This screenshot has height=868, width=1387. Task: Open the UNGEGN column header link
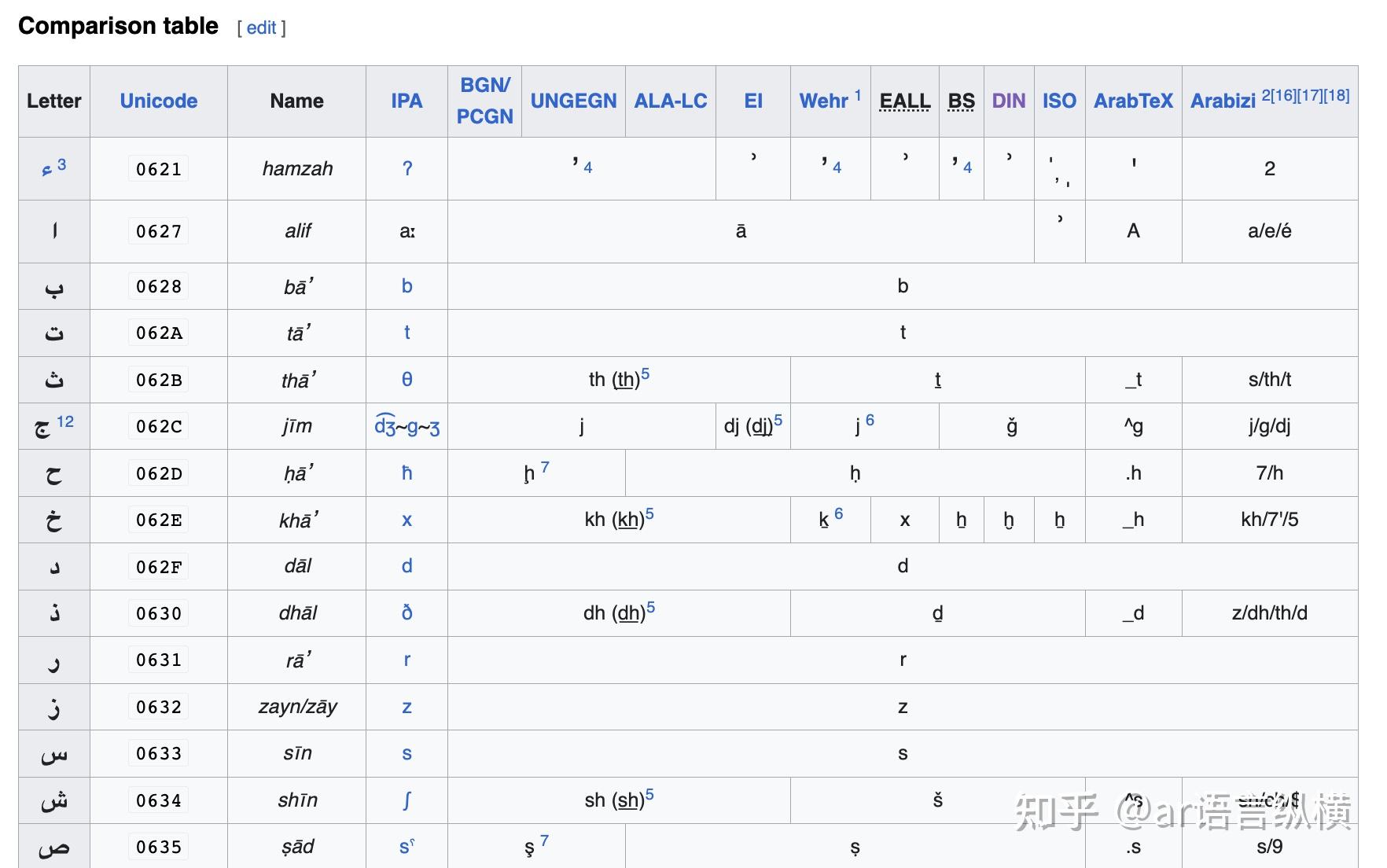(x=573, y=101)
